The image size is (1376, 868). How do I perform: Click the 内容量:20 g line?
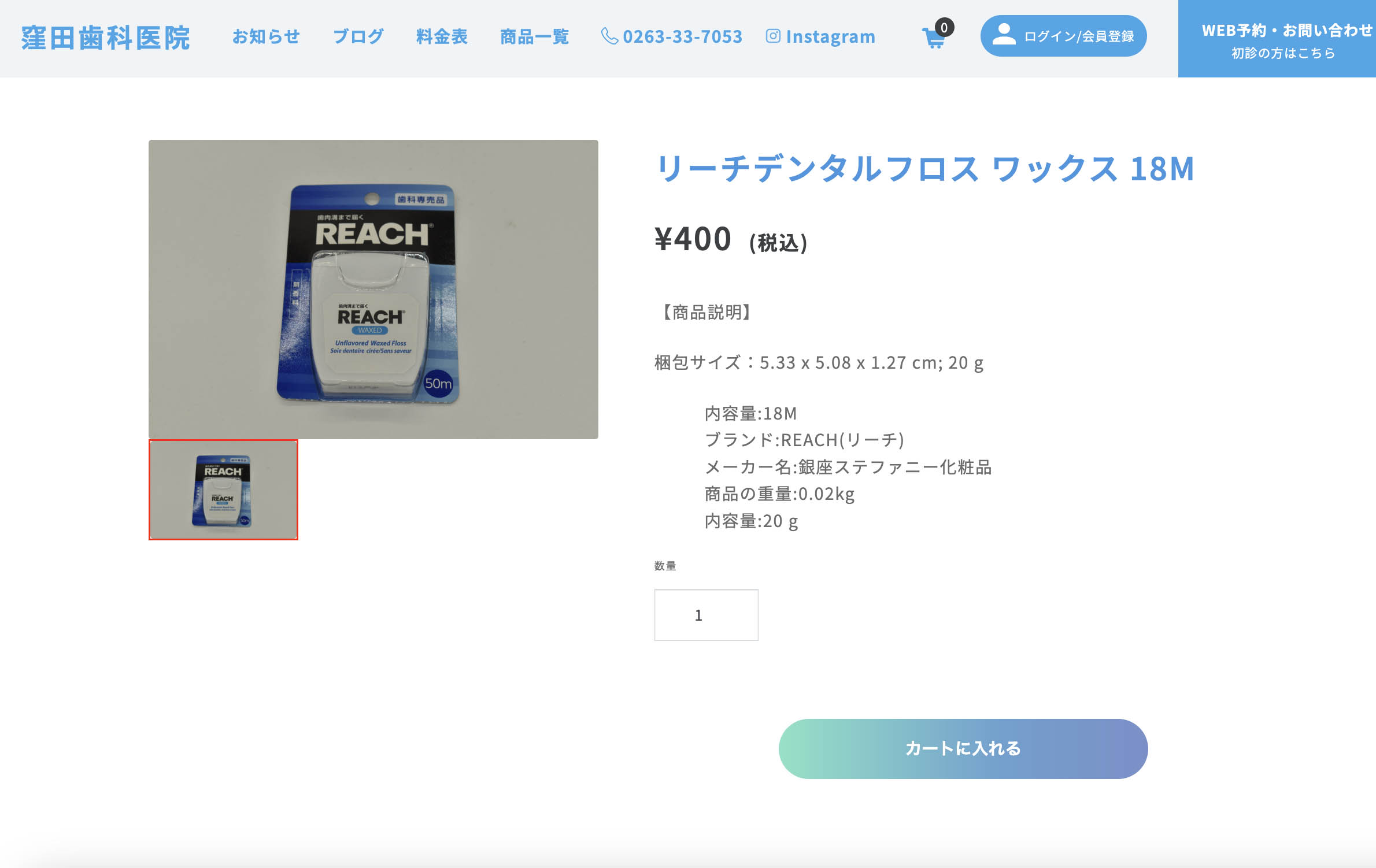751,521
